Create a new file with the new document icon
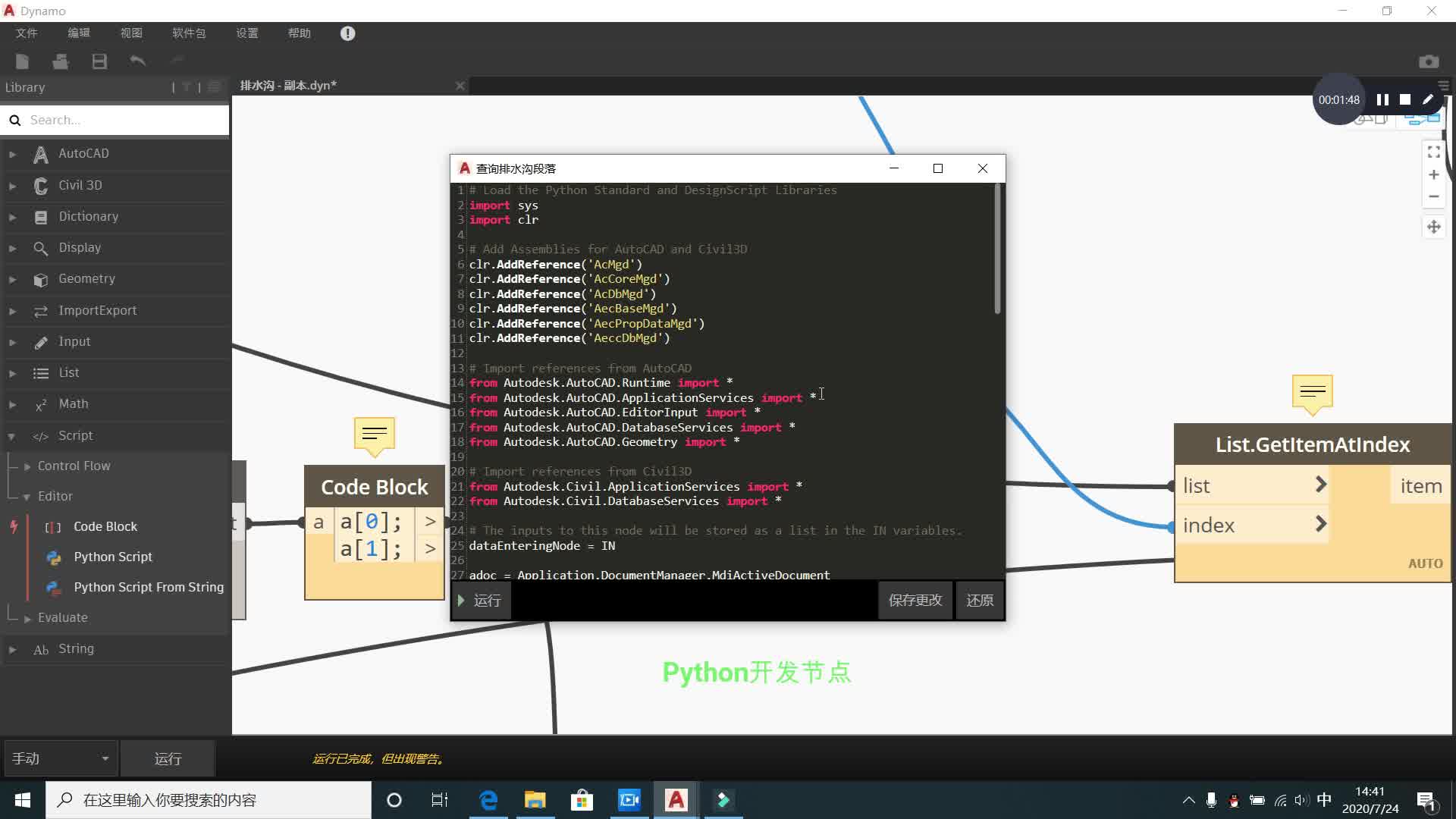 coord(22,61)
